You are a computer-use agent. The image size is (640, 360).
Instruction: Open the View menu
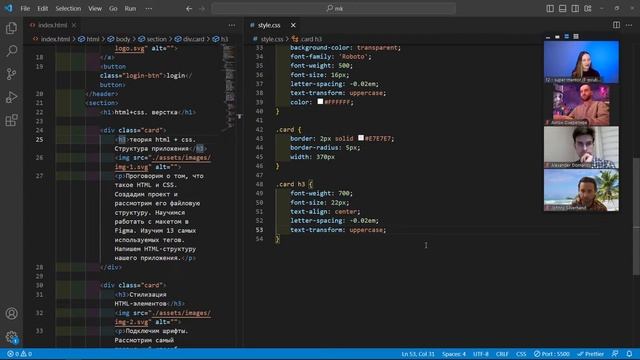coord(95,9)
